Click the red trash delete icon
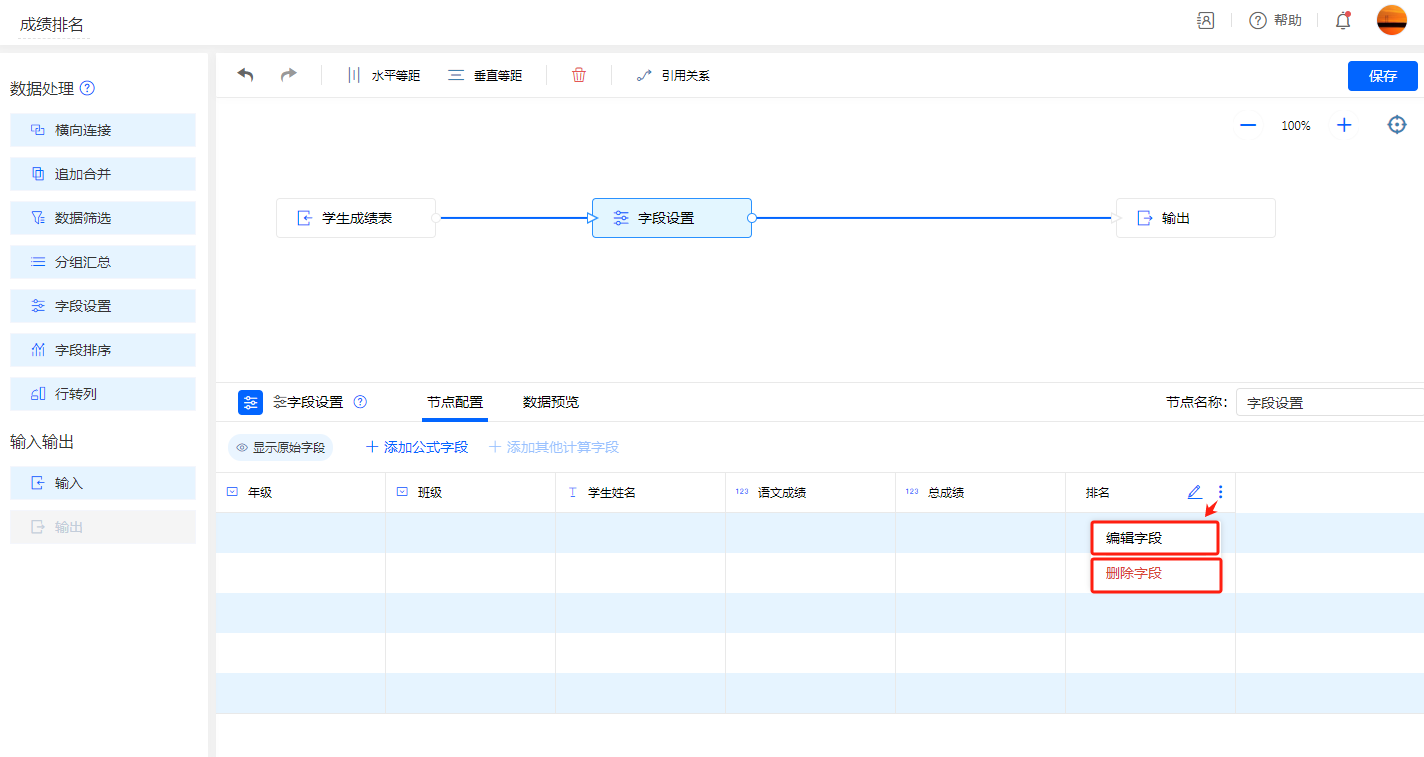 point(579,75)
